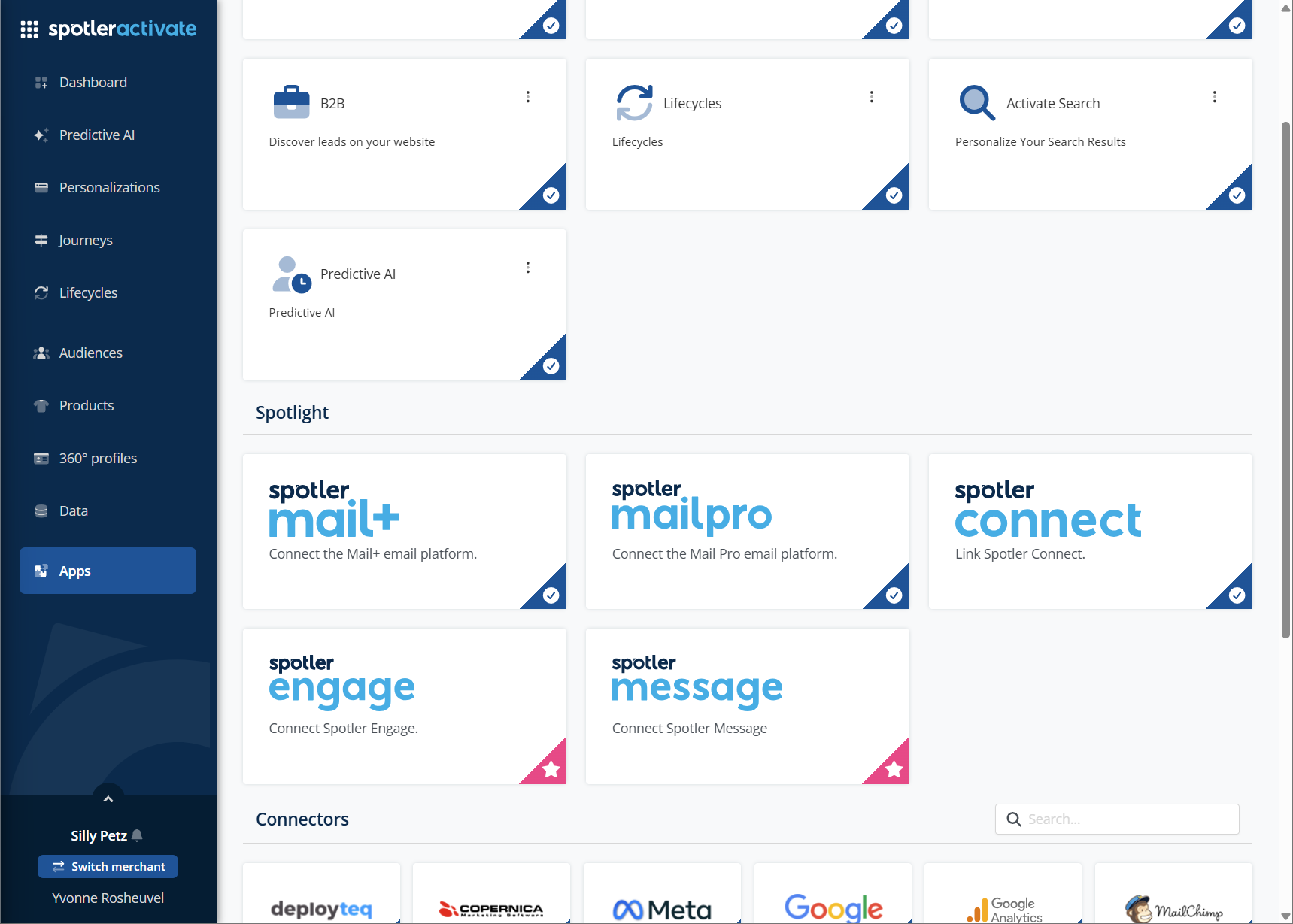Open the MailChimp connector
Viewport: 1293px width, 924px height.
[x=1173, y=894]
